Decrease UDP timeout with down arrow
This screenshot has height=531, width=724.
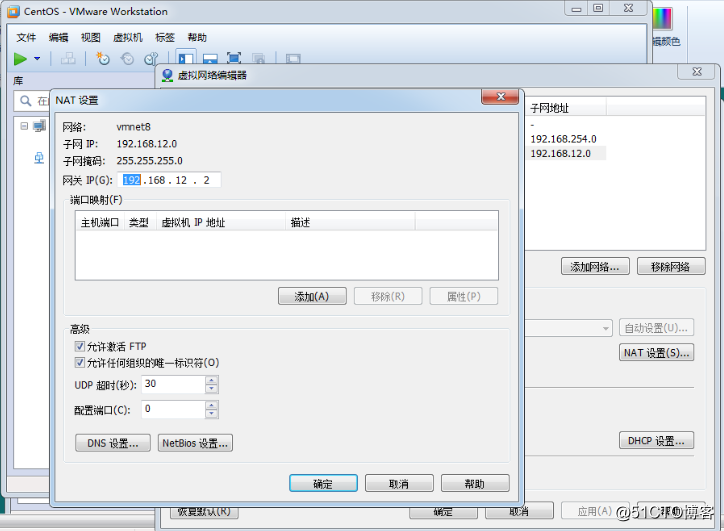211,388
